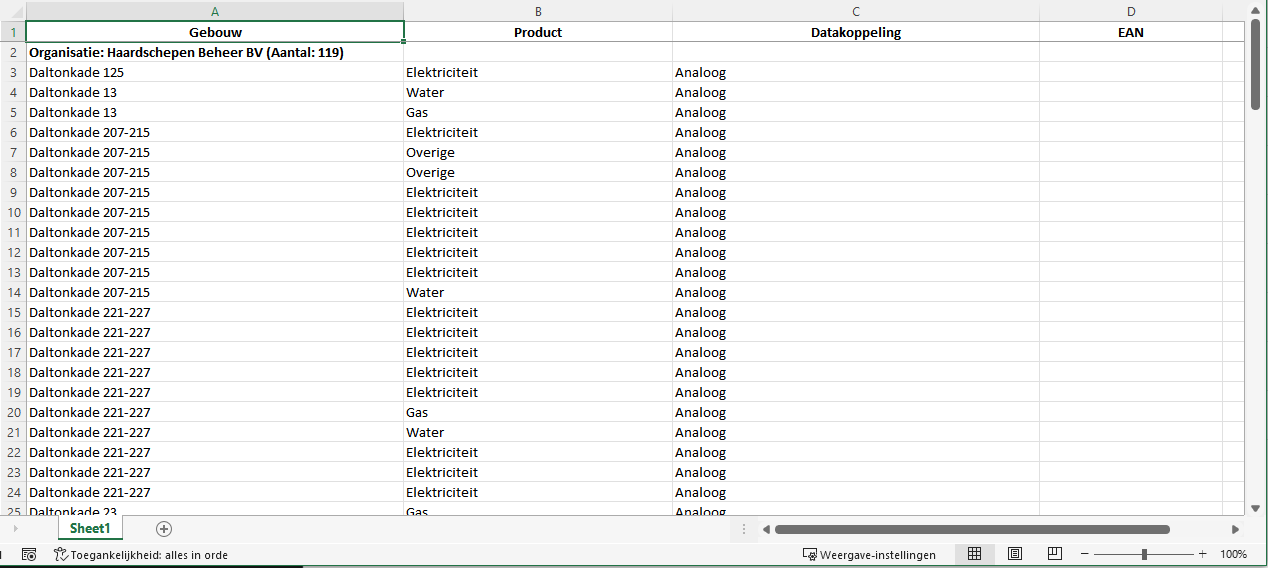Switch to Page Layout view
The width and height of the screenshot is (1268, 568).
tap(1014, 554)
